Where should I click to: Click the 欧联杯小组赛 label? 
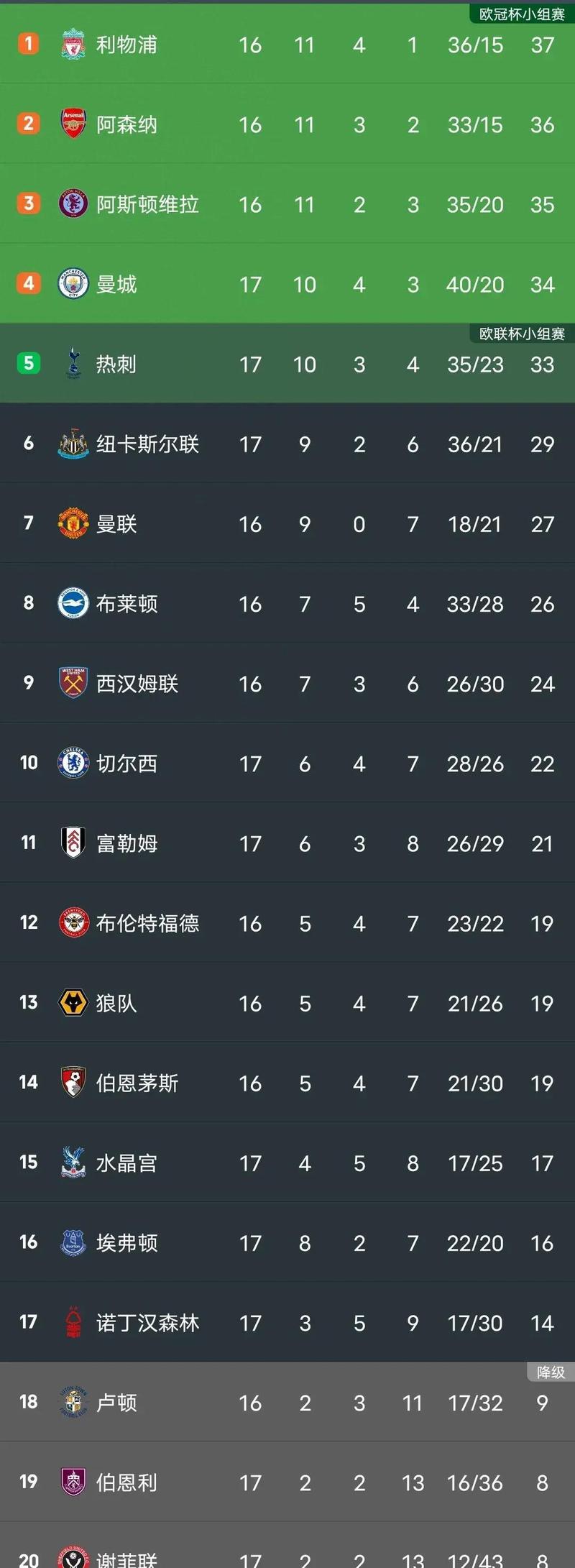tap(522, 334)
